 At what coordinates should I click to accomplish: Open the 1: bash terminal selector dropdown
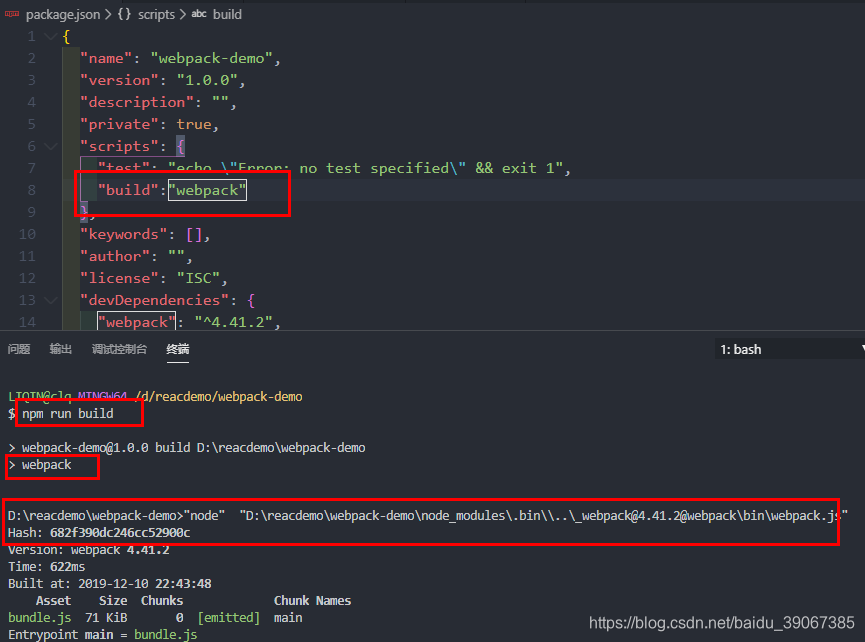[790, 349]
